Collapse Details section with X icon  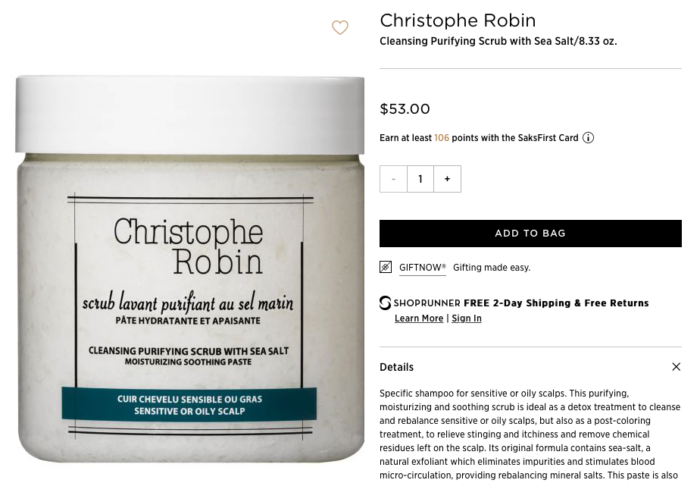[x=676, y=366]
